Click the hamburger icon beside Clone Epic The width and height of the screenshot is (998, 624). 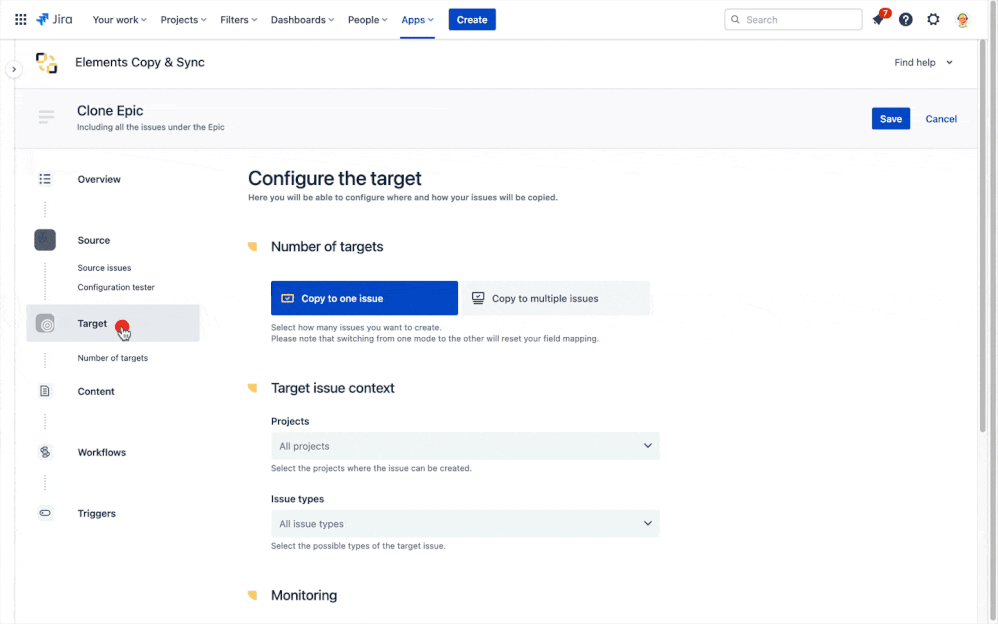tap(46, 117)
